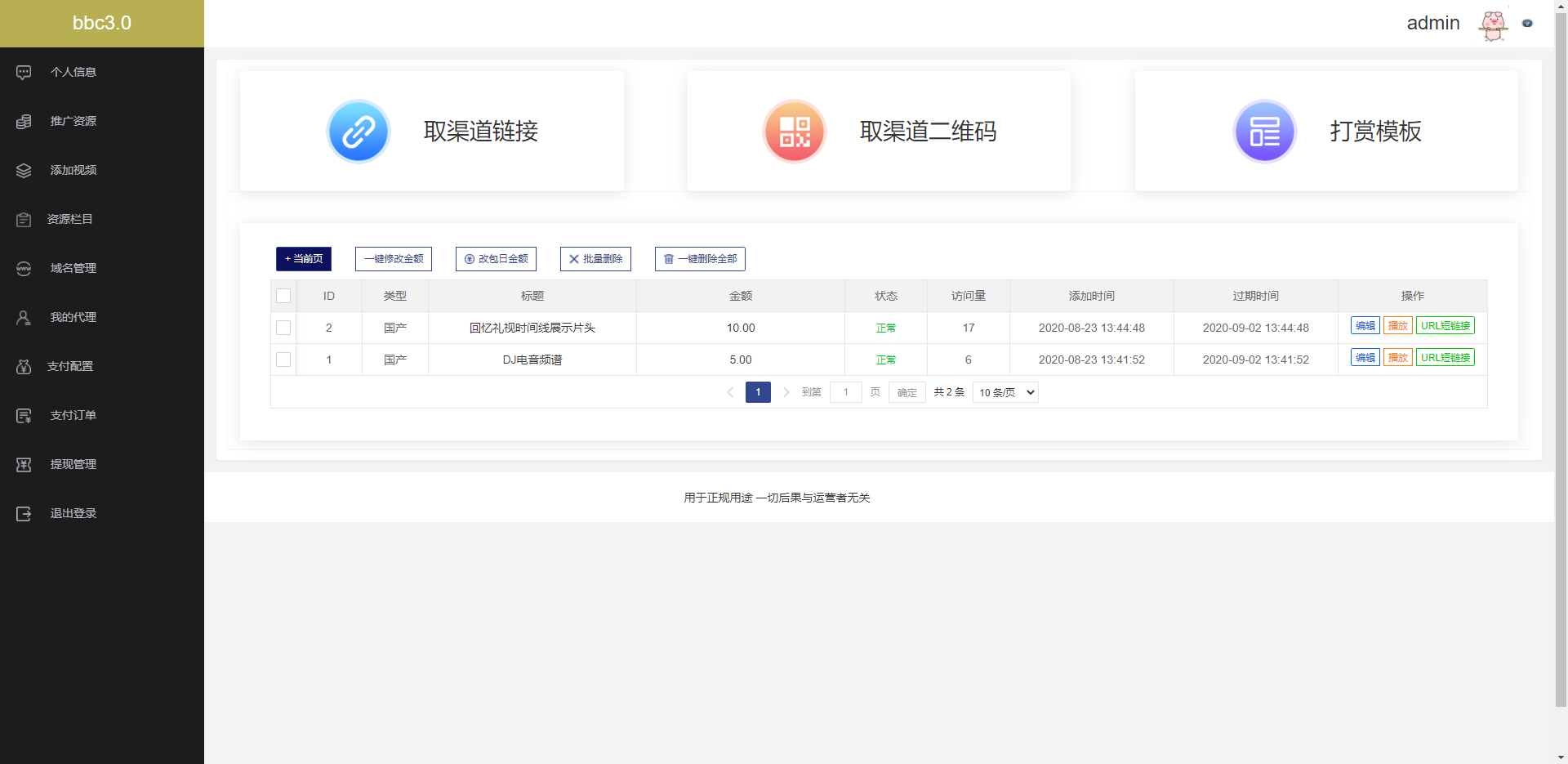Check the checkbox for row ID 2
This screenshot has width=1568, height=764.
point(283,328)
